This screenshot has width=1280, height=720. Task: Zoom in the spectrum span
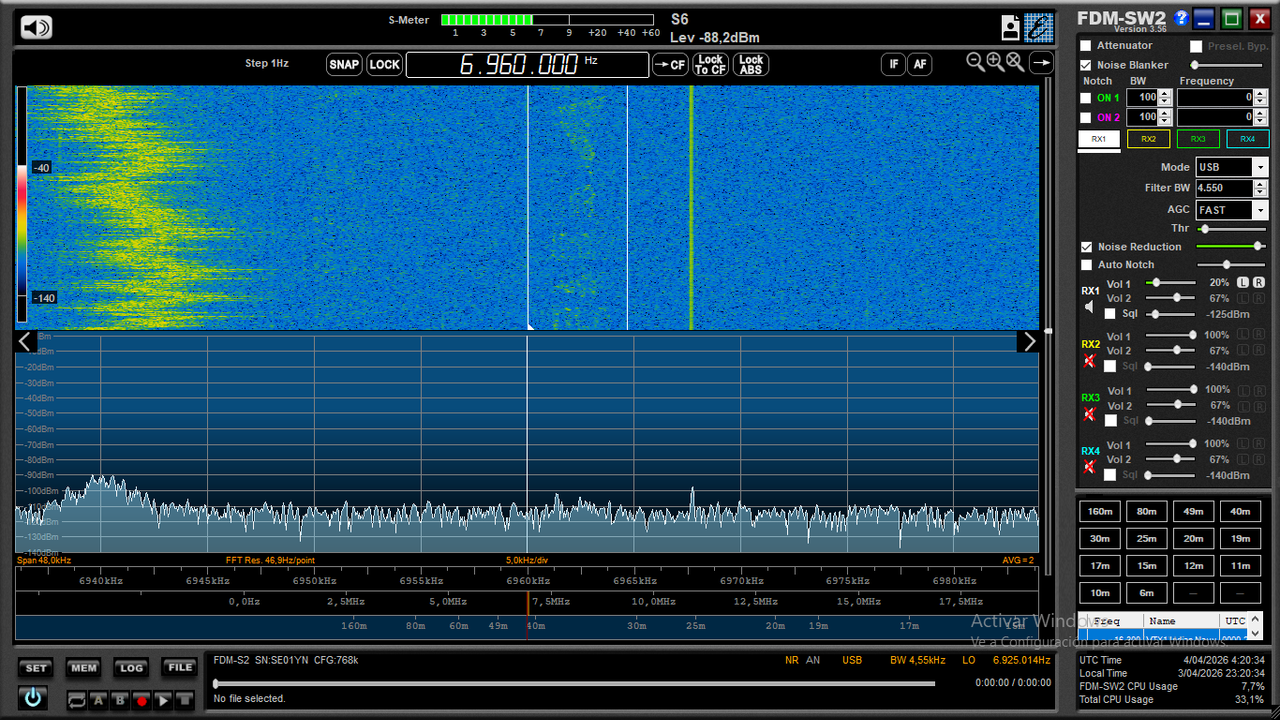pyautogui.click(x=995, y=62)
